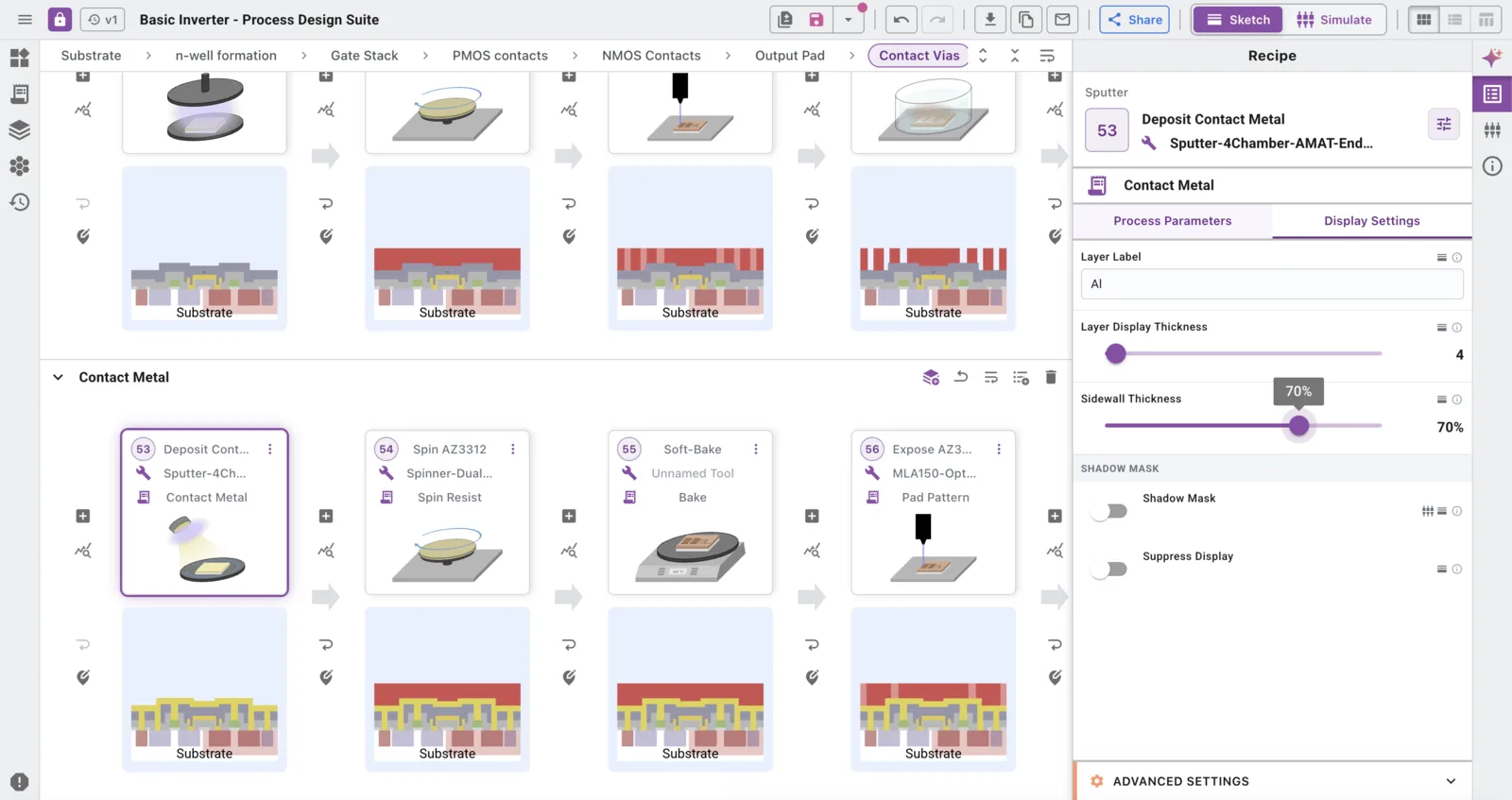Edit the Layer Label input field
The image size is (1512, 800).
pos(1272,283)
